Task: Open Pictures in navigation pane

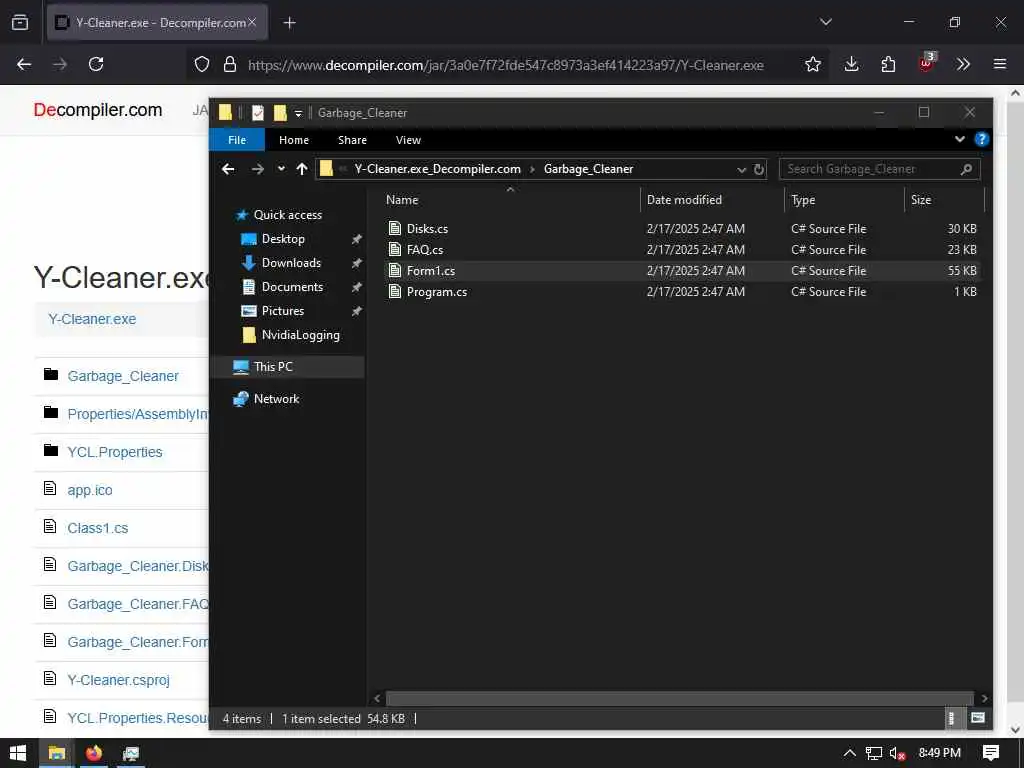Action: coord(283,311)
